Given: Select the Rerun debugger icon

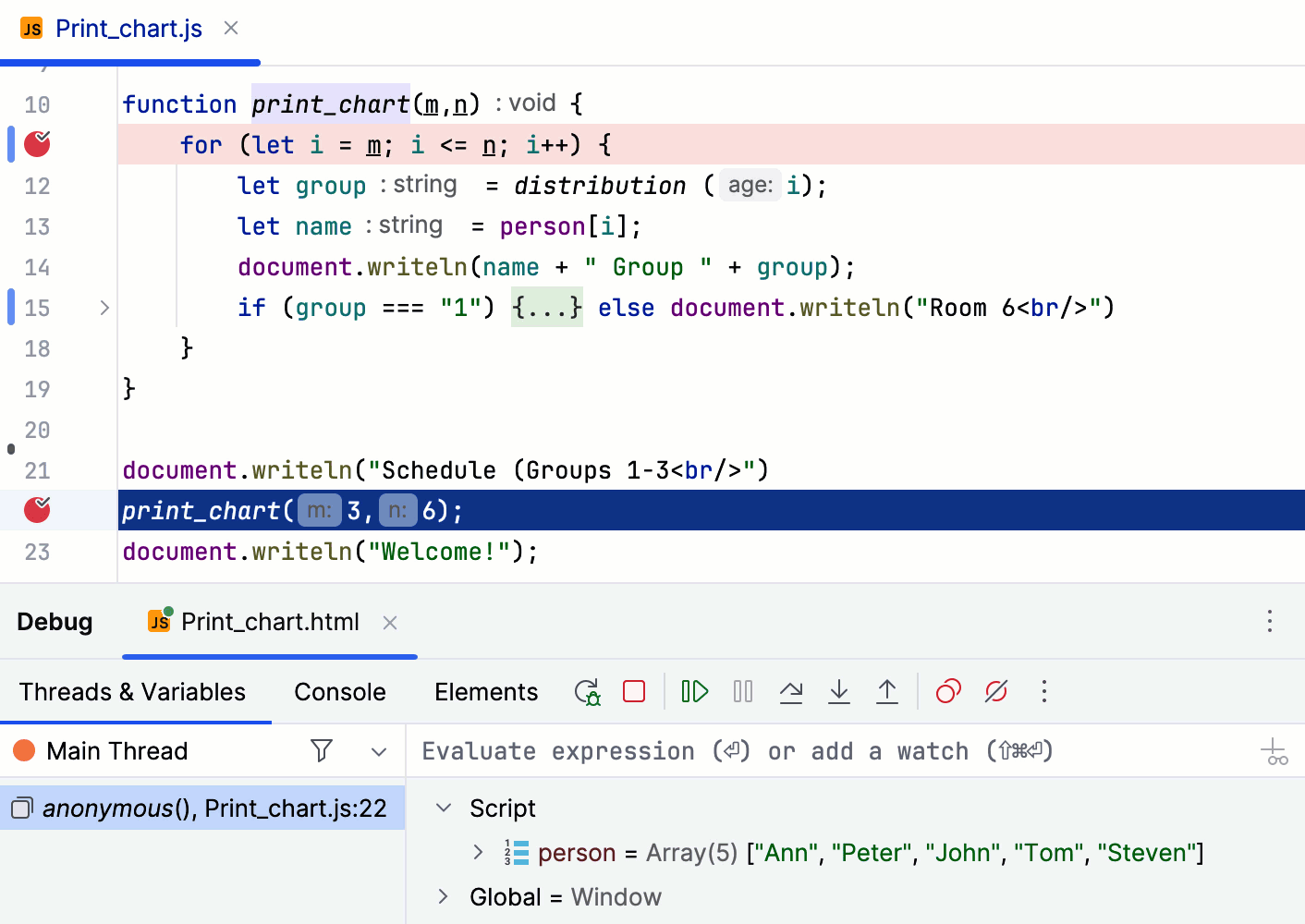Looking at the screenshot, I should pos(587,691).
